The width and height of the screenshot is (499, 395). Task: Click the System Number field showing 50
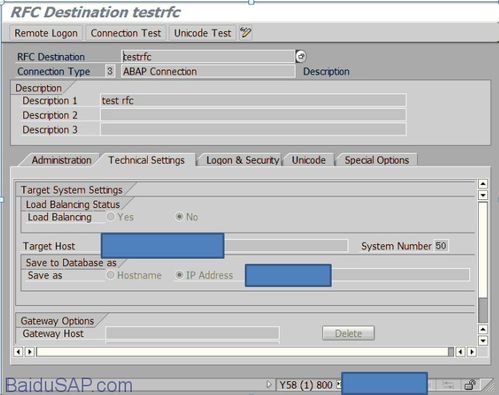(441, 246)
